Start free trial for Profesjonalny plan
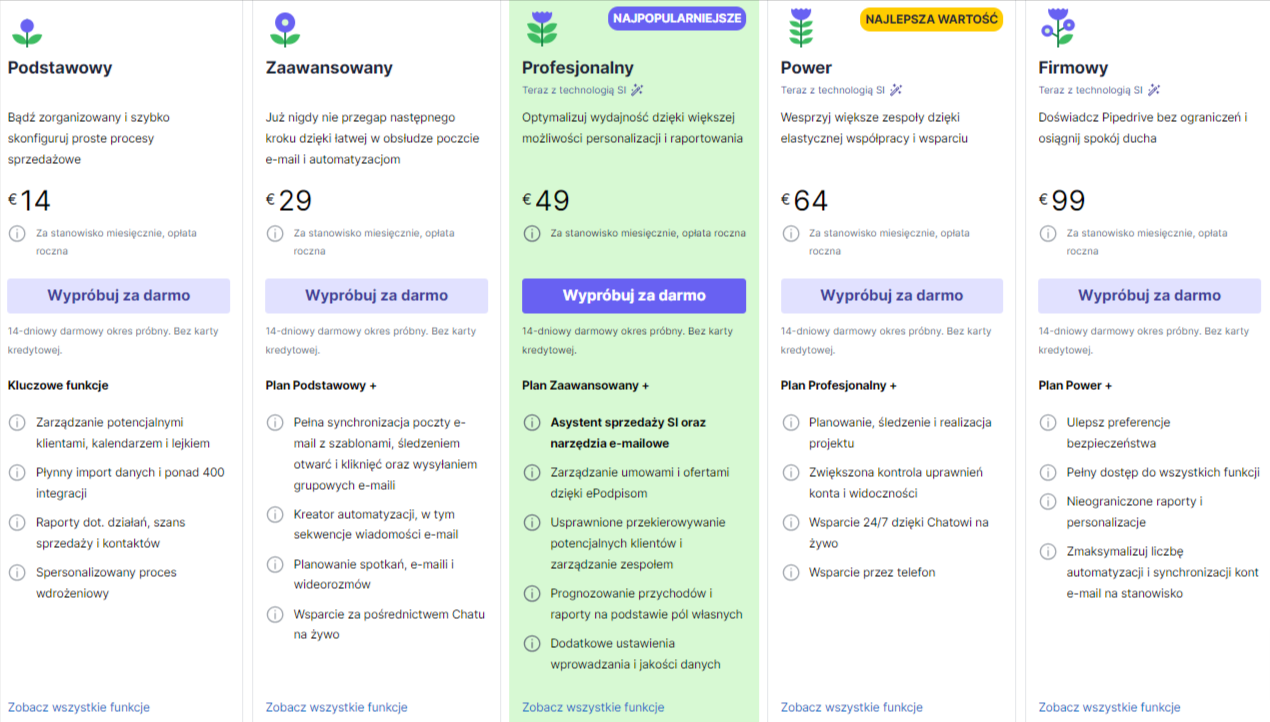The width and height of the screenshot is (1270, 722). [x=634, y=296]
